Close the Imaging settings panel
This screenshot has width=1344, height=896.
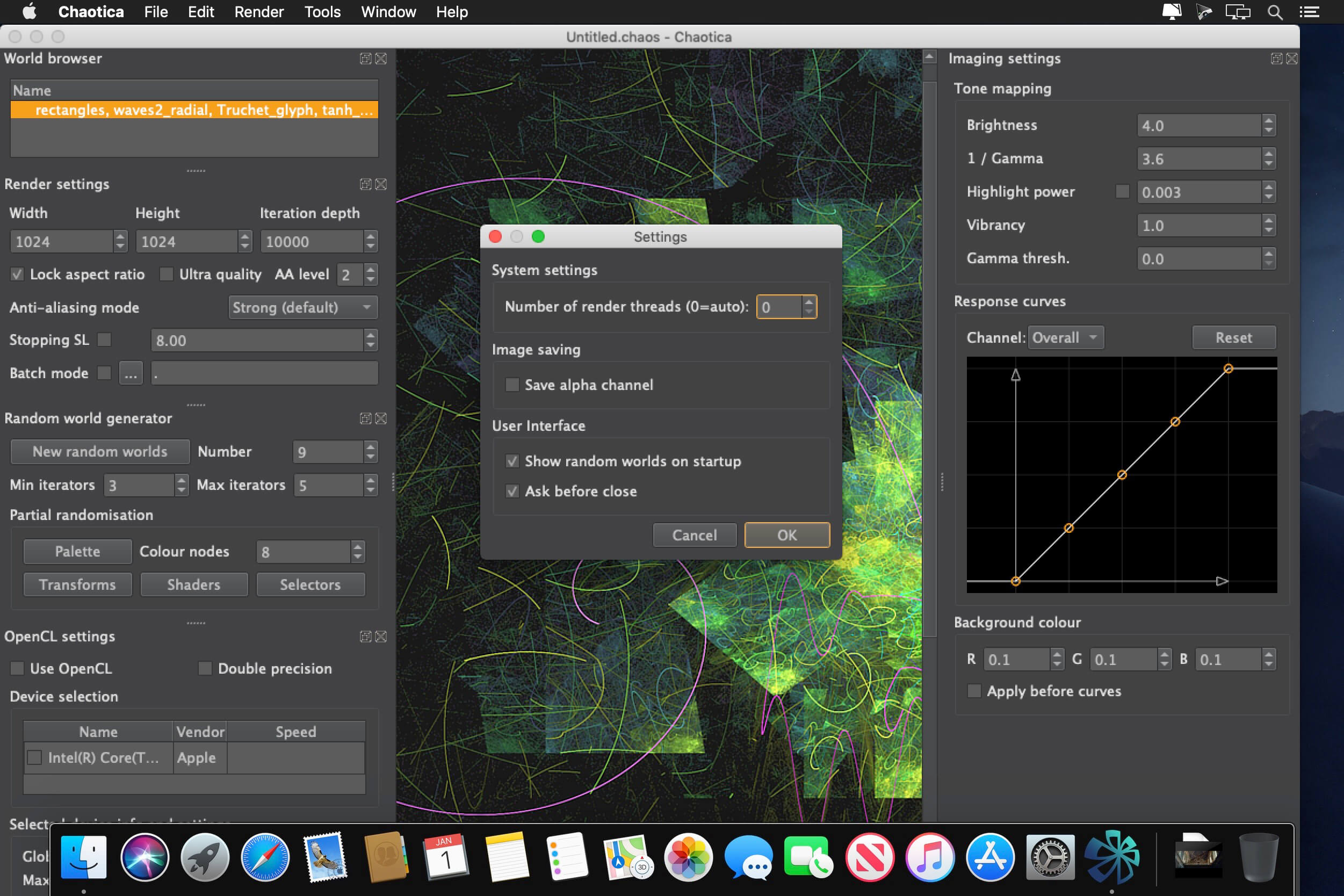(1291, 59)
